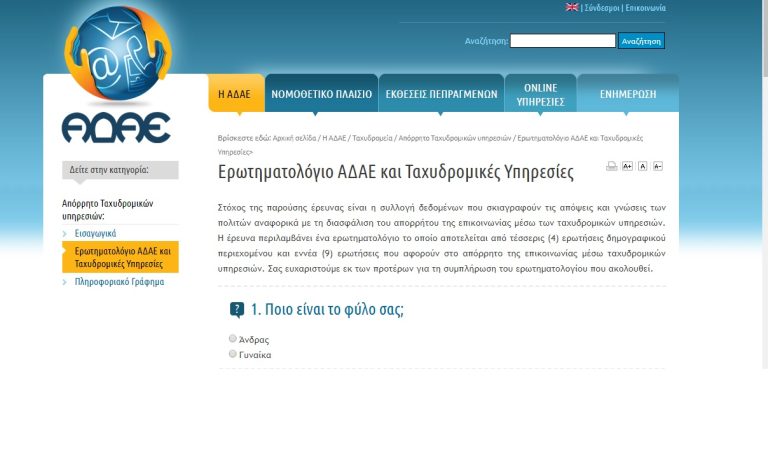This screenshot has width=768, height=449.
Task: Click the print page icon
Action: pyautogui.click(x=611, y=166)
